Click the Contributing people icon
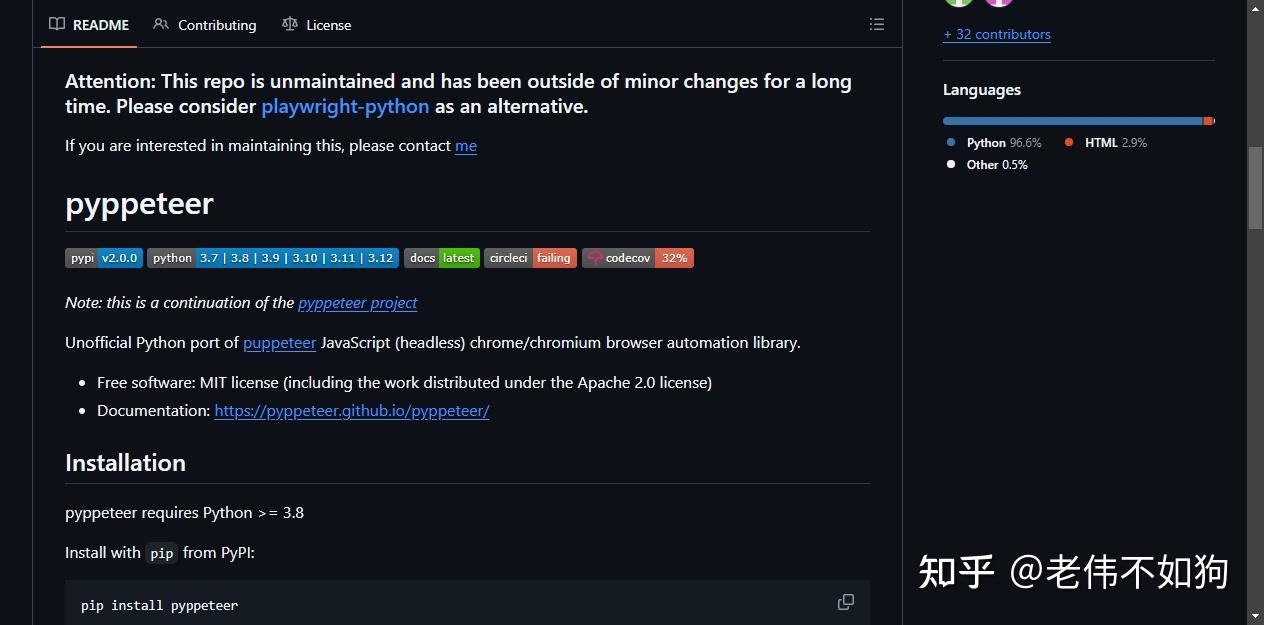1264x625 pixels. 161,24
